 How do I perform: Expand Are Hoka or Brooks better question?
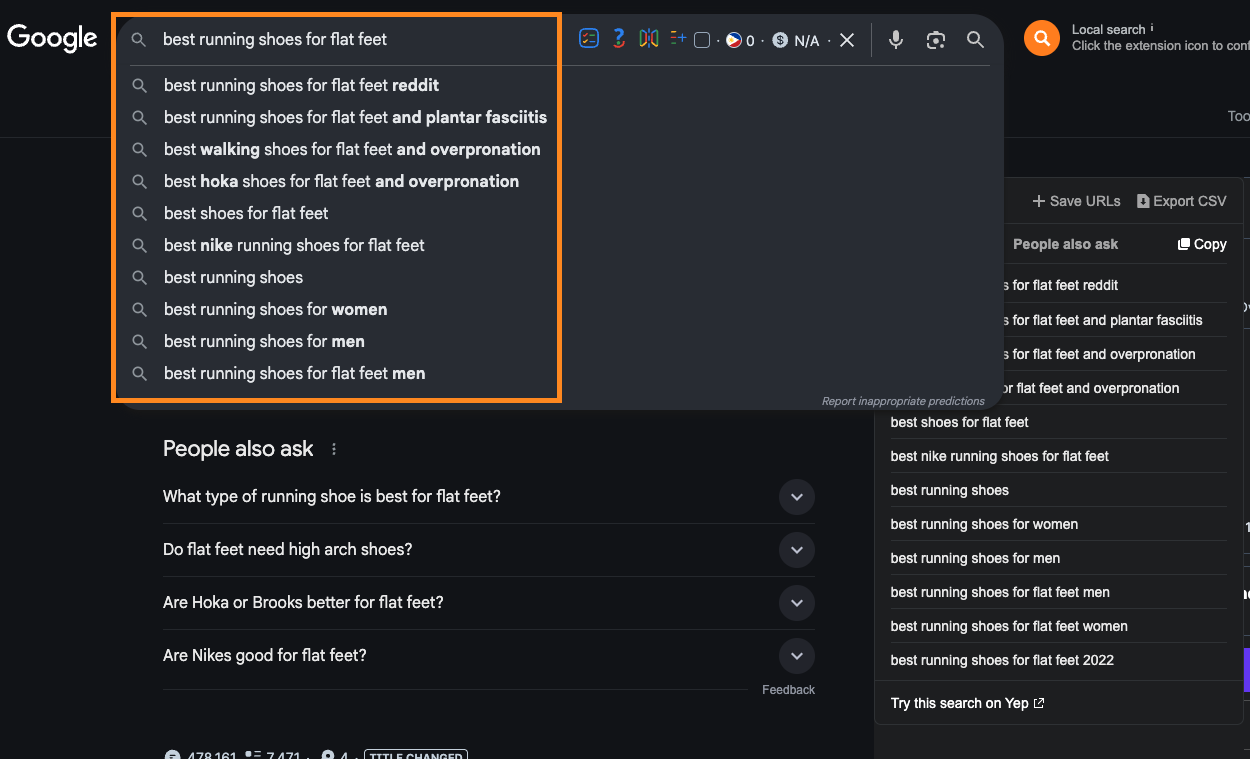click(489, 603)
